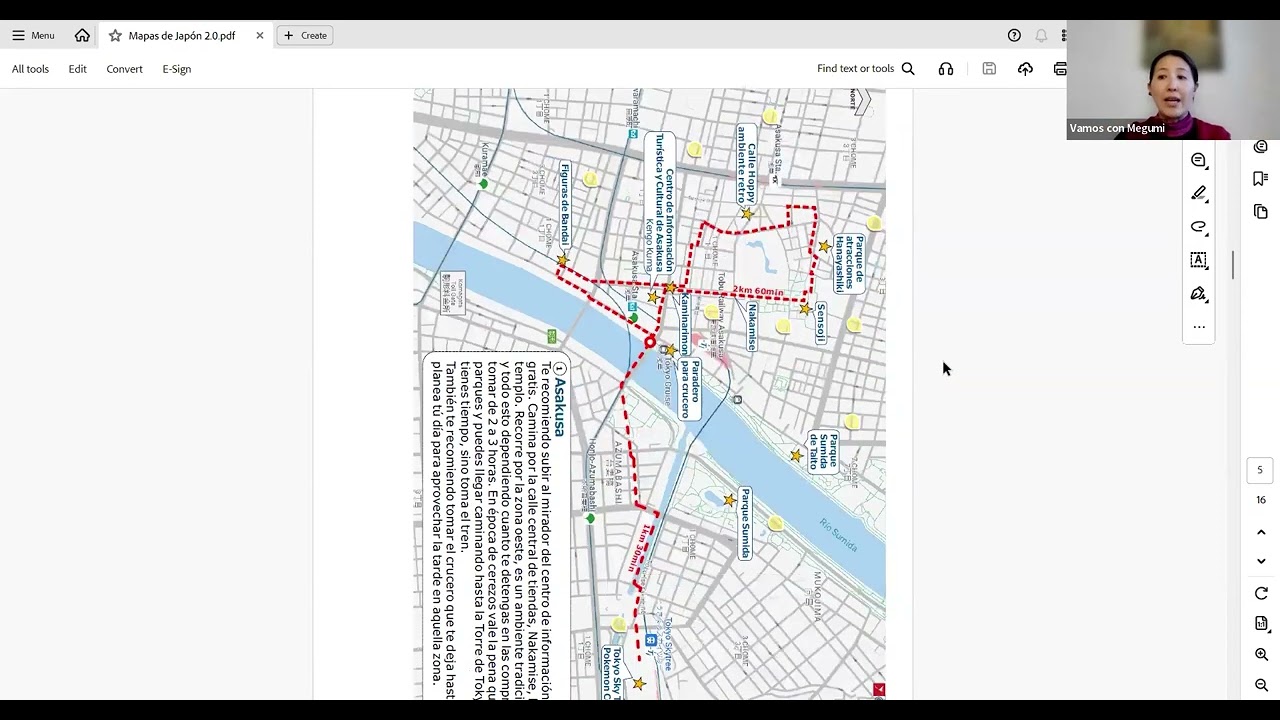Select the Sign/fill fountain pen tool

pyautogui.click(x=1199, y=294)
